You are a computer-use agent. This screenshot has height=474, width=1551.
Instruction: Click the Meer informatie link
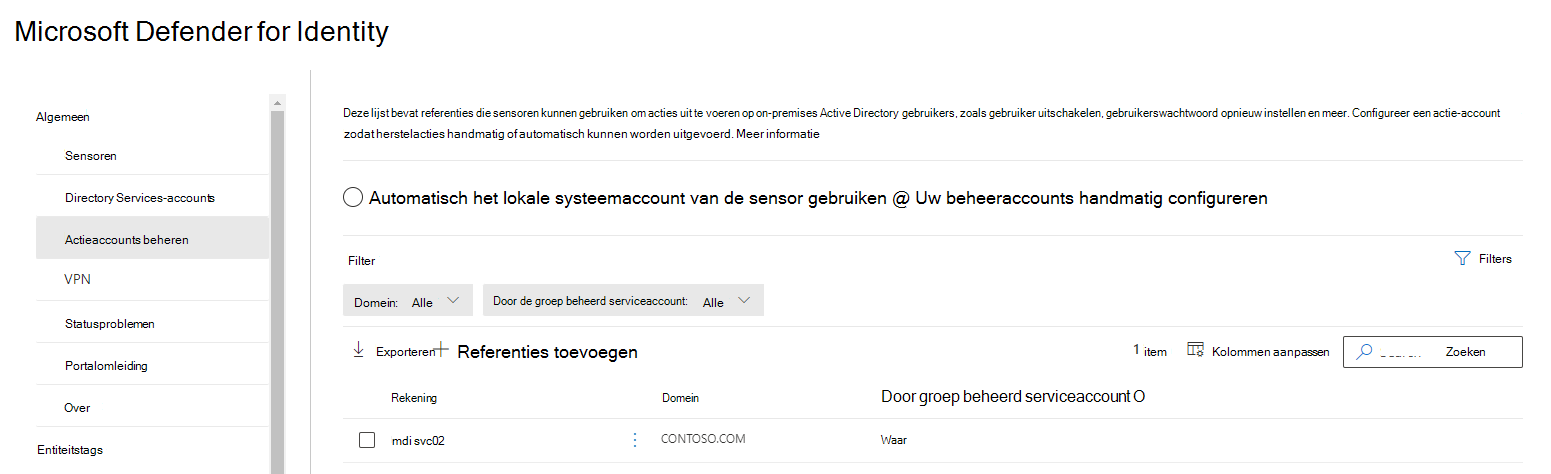(778, 134)
